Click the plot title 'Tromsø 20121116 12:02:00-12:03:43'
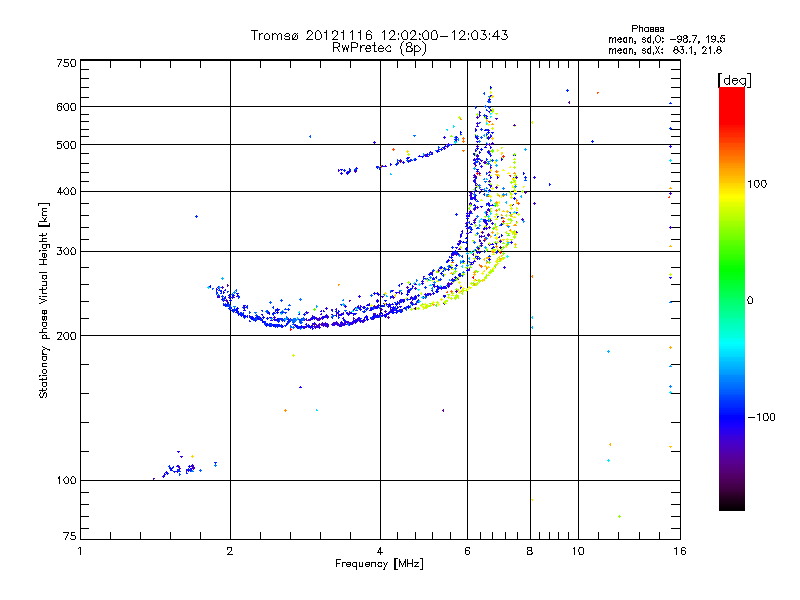 379,35
